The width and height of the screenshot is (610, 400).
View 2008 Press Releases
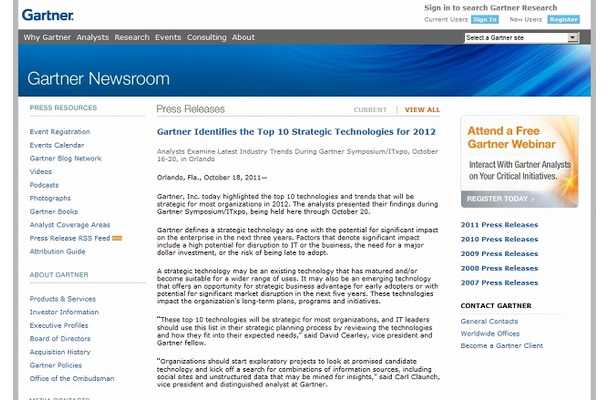(500, 268)
